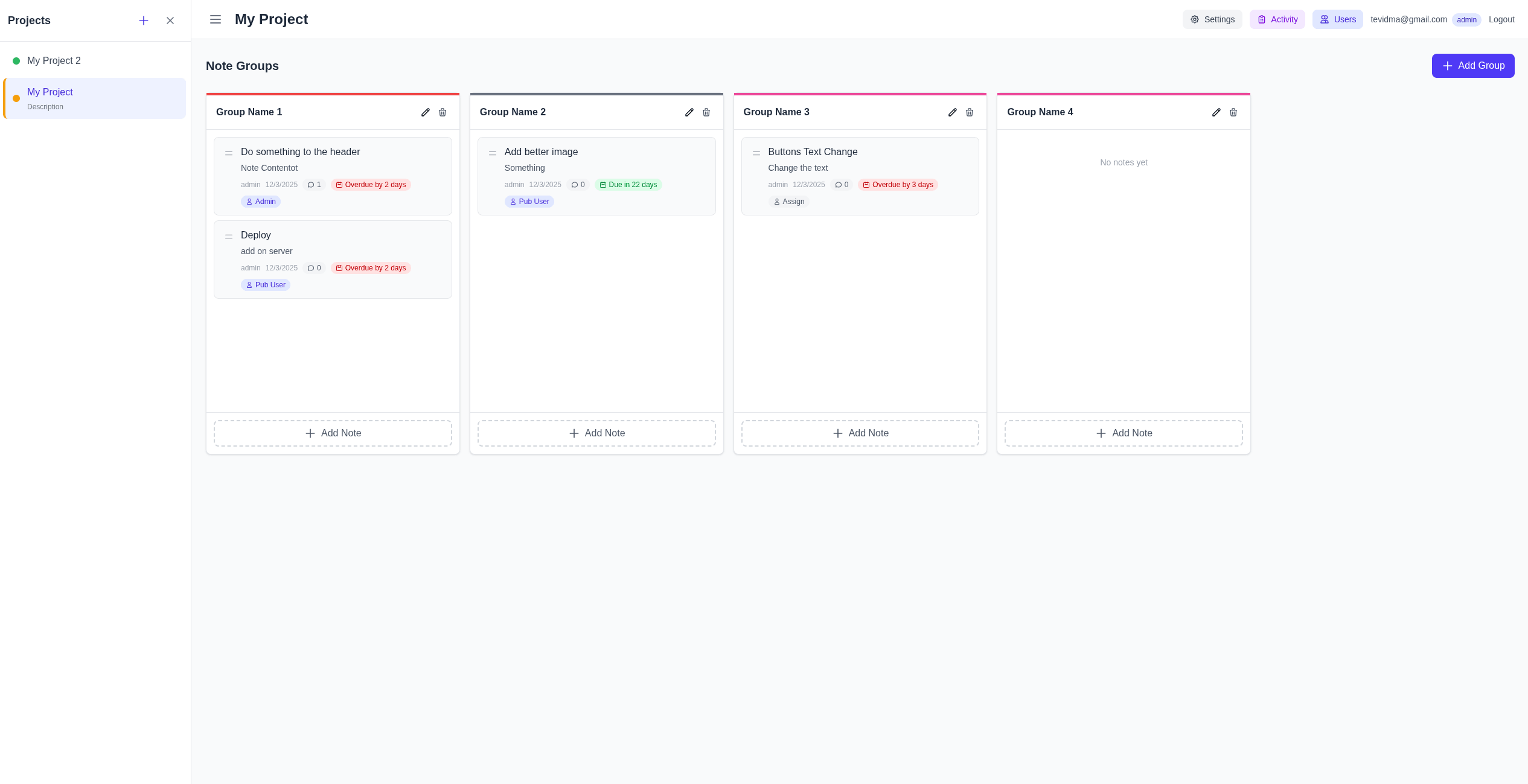Click the comment icon on Add better image
This screenshot has height=784, width=1528.
coord(574,185)
